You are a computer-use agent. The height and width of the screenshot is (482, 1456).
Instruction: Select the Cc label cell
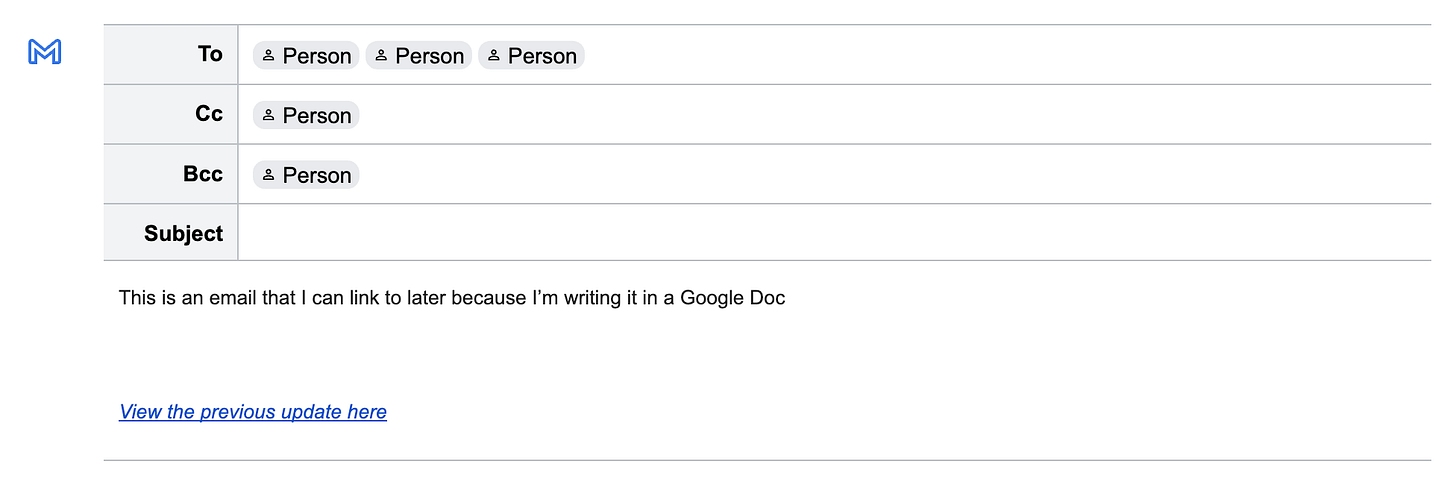[x=171, y=114]
